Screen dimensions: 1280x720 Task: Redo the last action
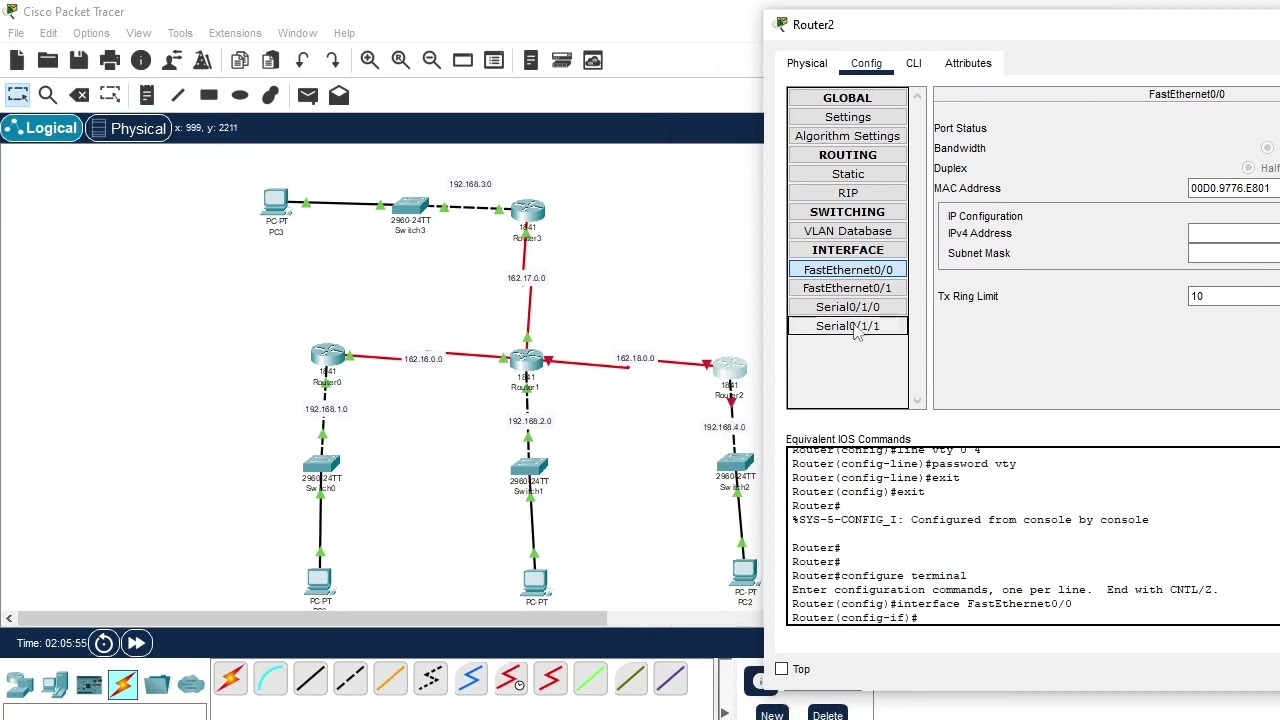(333, 61)
